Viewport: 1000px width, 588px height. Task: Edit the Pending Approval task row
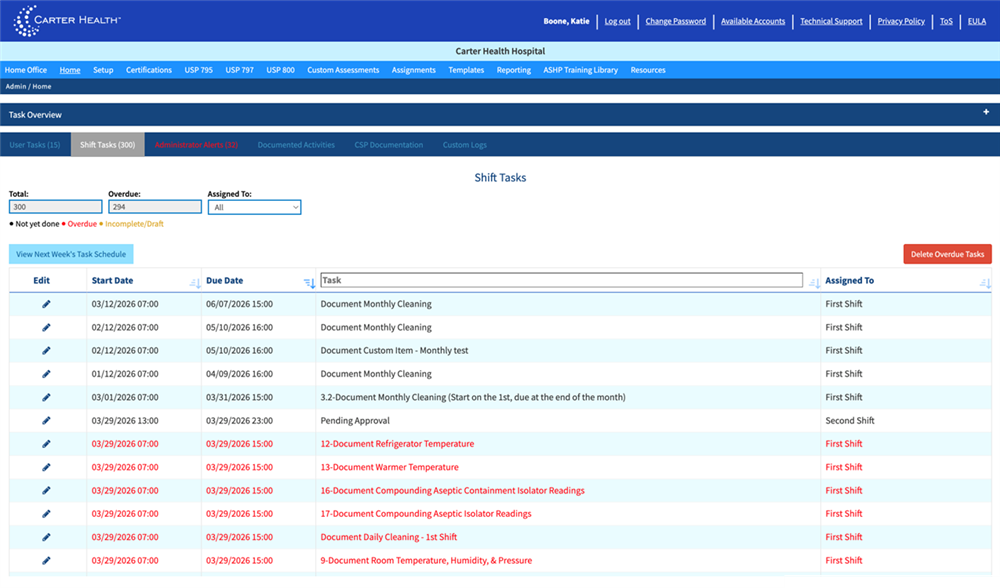(x=46, y=421)
